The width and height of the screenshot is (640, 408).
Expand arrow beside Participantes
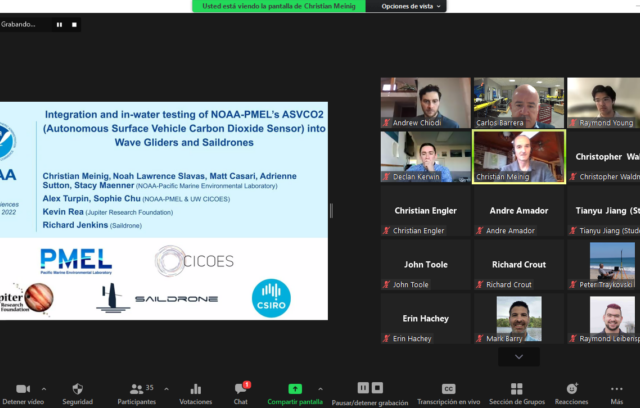click(x=167, y=389)
